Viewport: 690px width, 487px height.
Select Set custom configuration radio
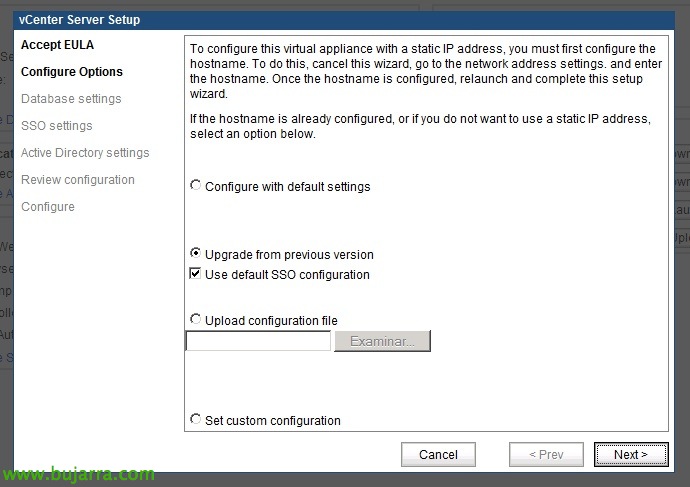[195, 419]
